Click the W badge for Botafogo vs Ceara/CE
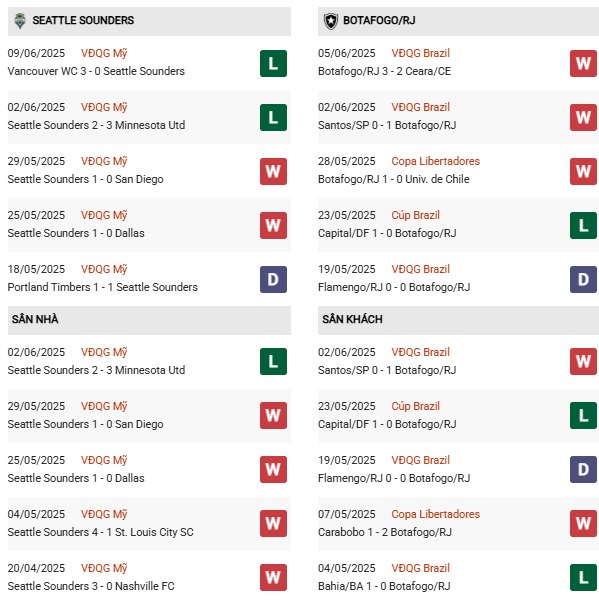The height and width of the screenshot is (602, 599). click(x=584, y=63)
